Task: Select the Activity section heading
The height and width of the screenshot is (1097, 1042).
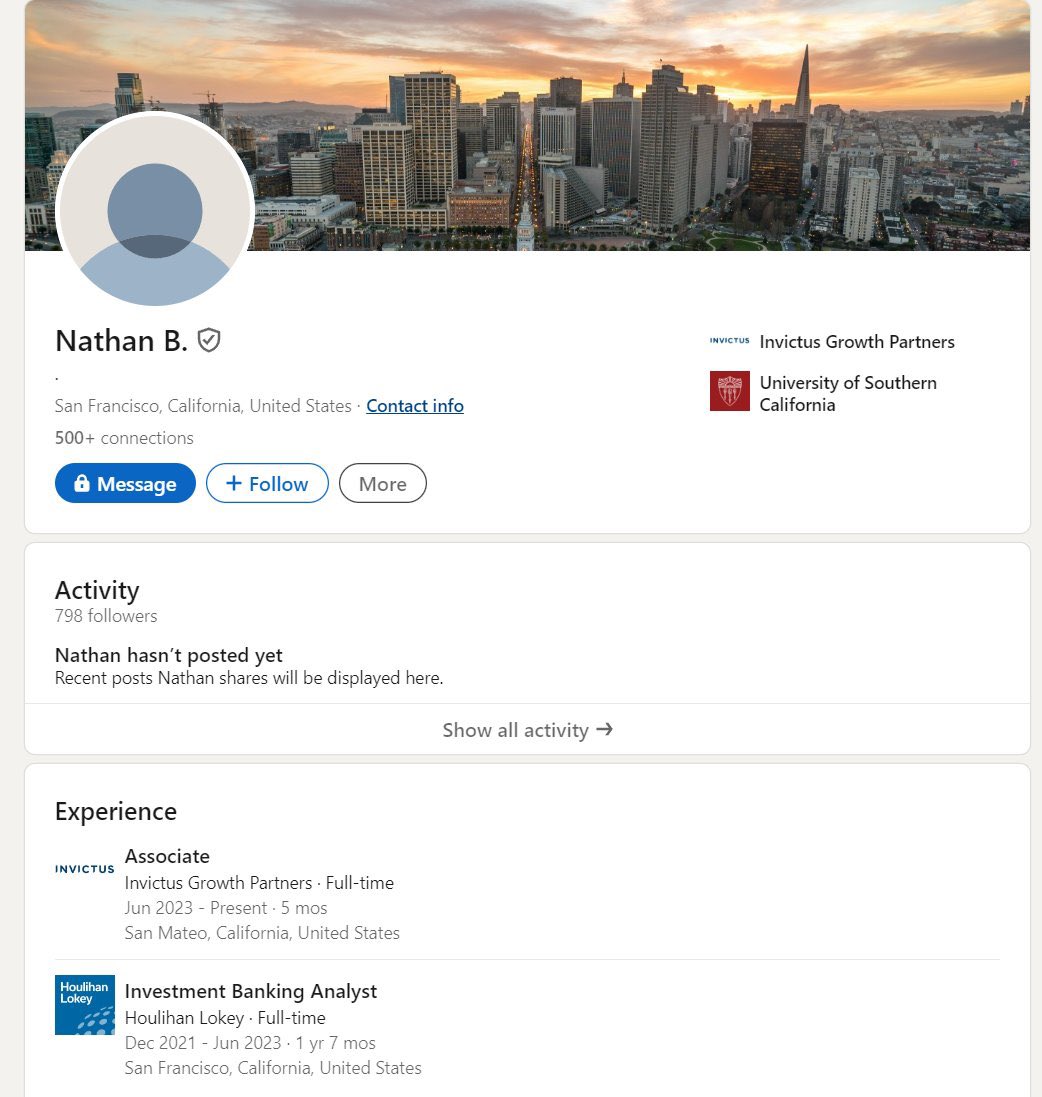Action: point(97,590)
